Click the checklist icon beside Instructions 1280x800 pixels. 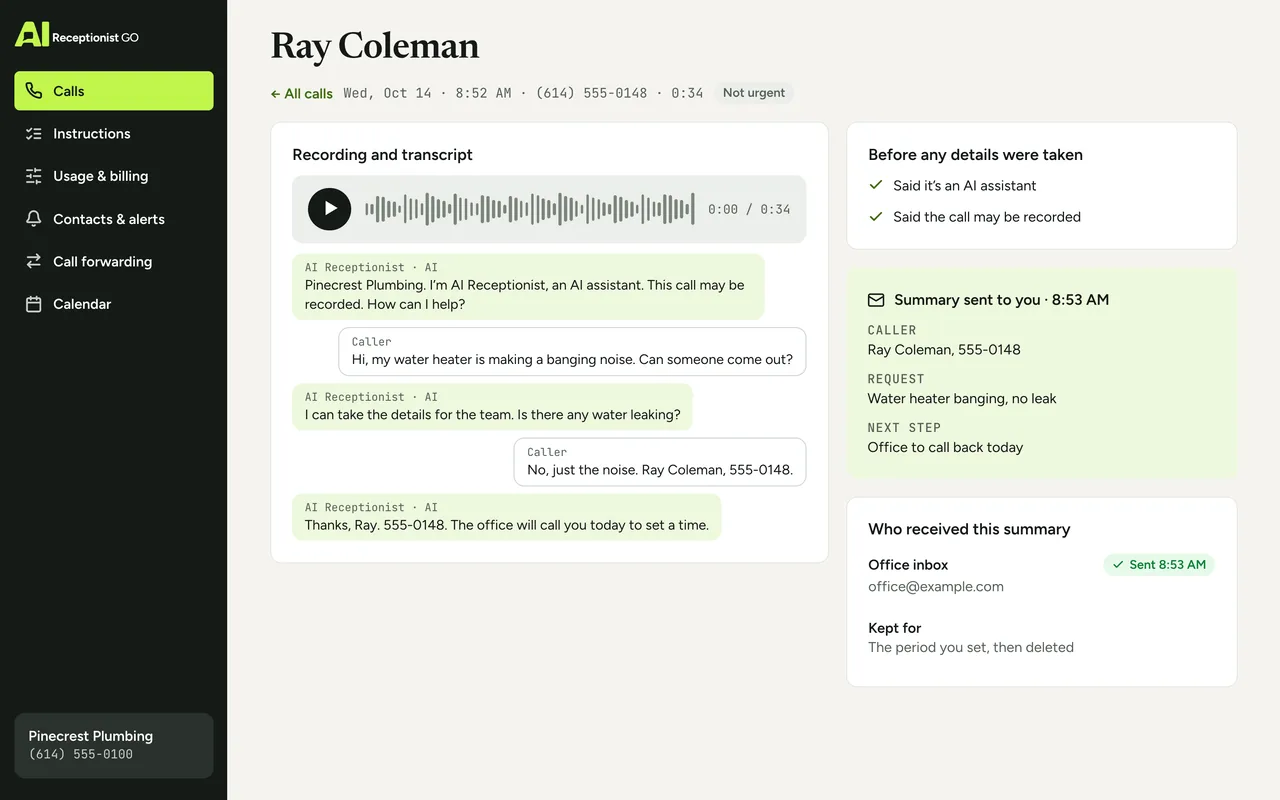(x=34, y=134)
